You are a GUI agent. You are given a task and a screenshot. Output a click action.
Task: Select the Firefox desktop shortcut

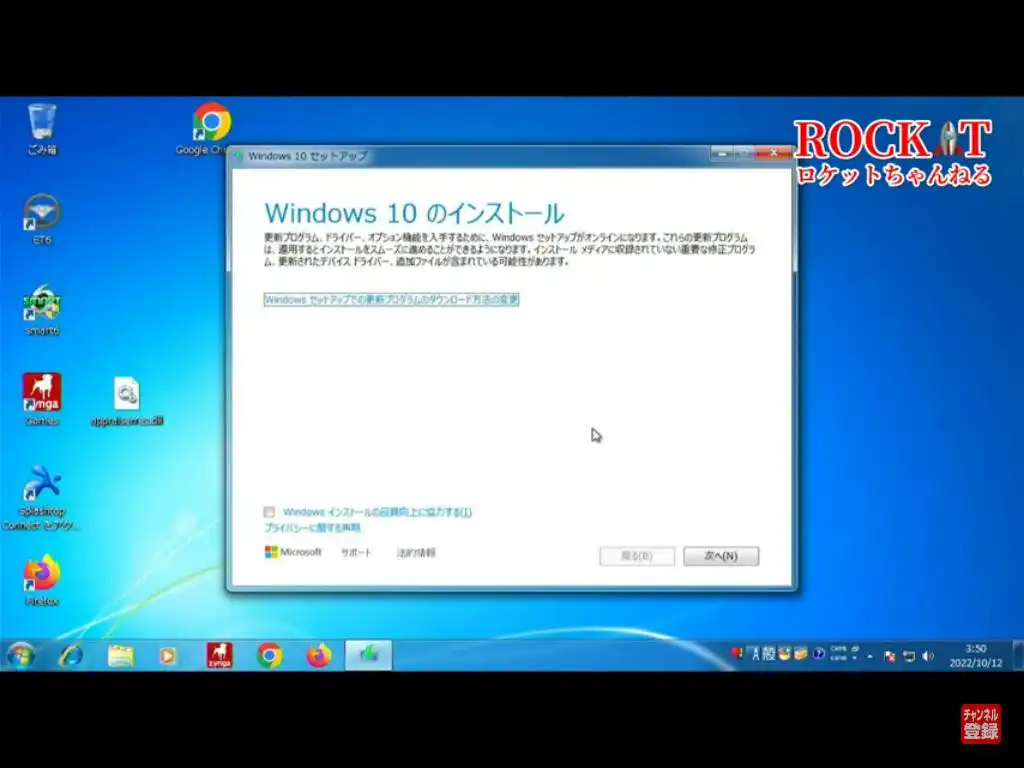[42, 580]
